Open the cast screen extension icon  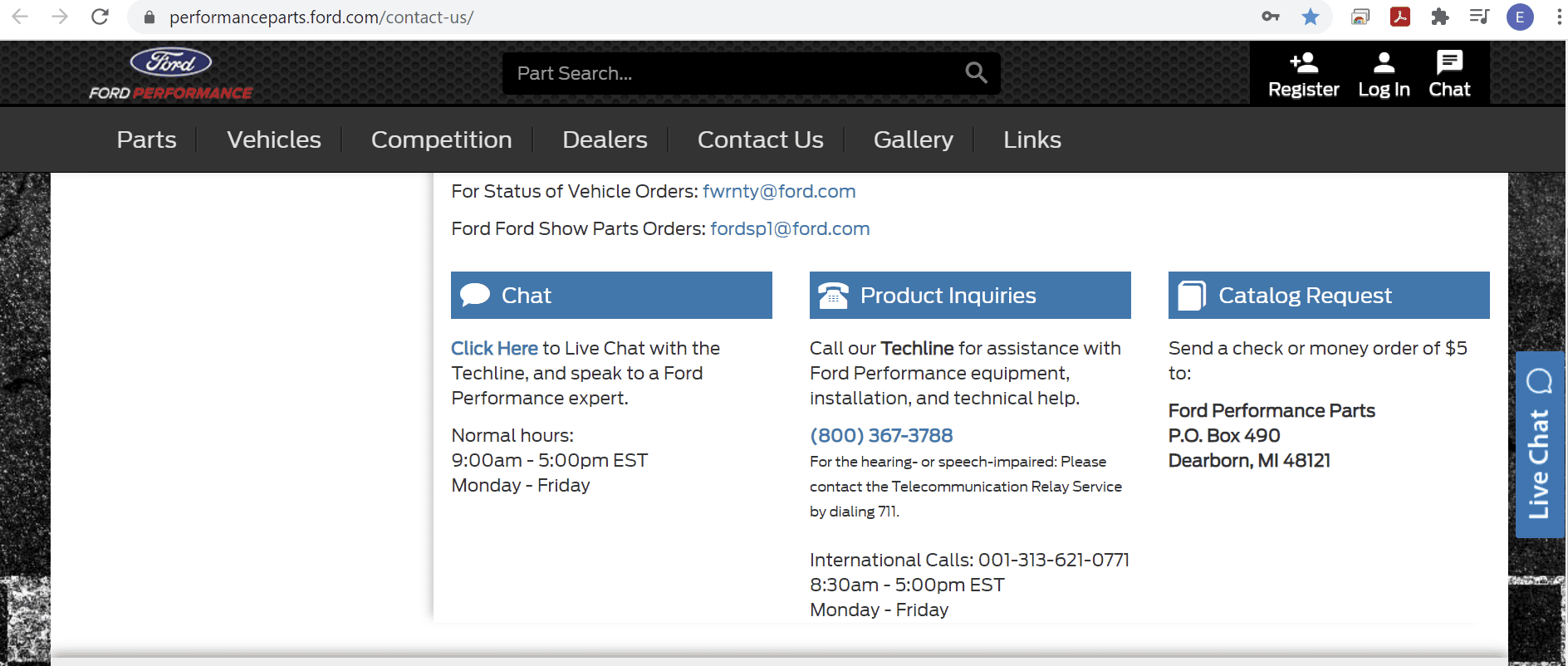click(1360, 17)
